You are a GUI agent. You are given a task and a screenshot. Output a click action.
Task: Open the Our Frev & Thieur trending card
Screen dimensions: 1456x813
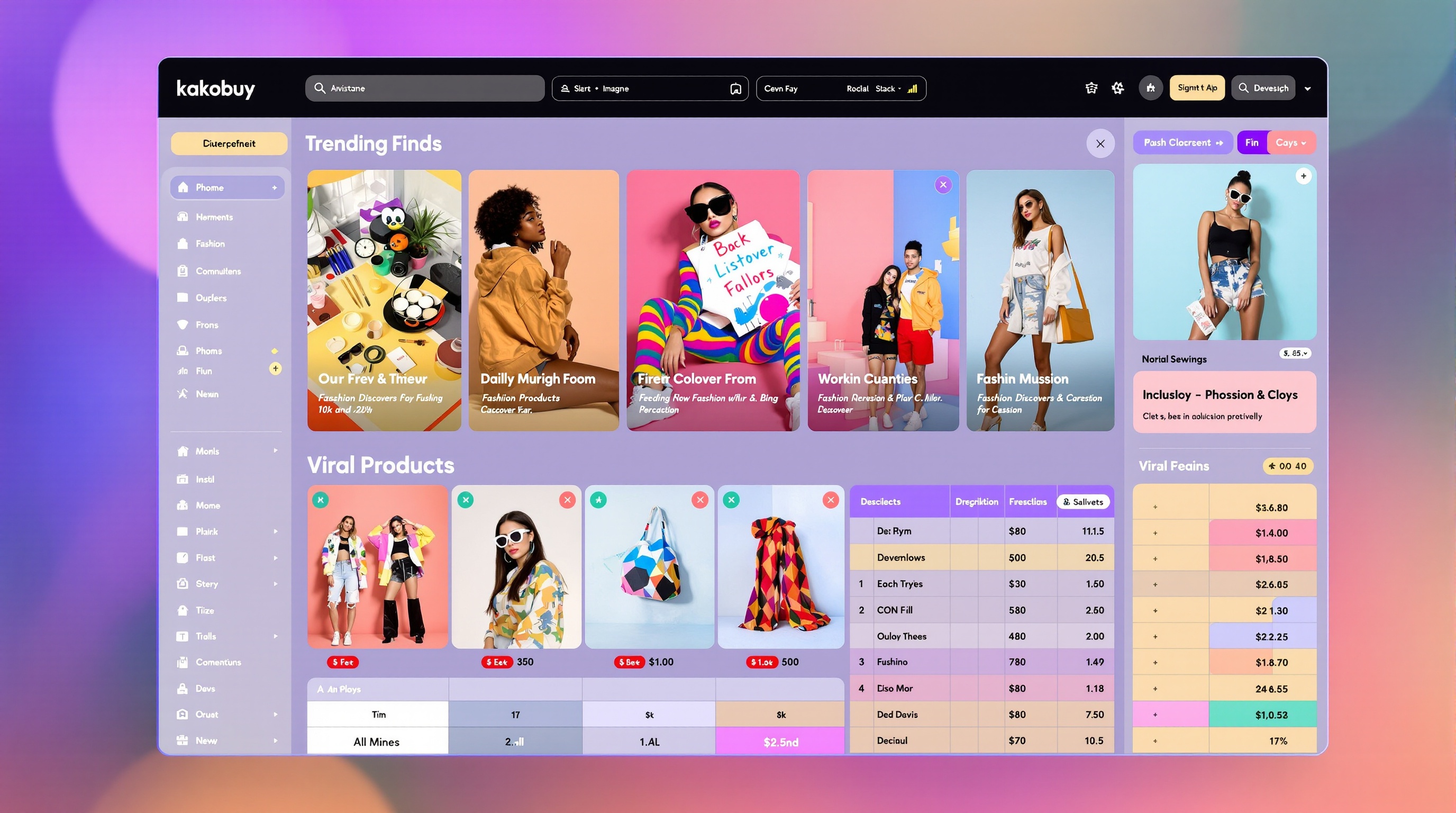(384, 300)
